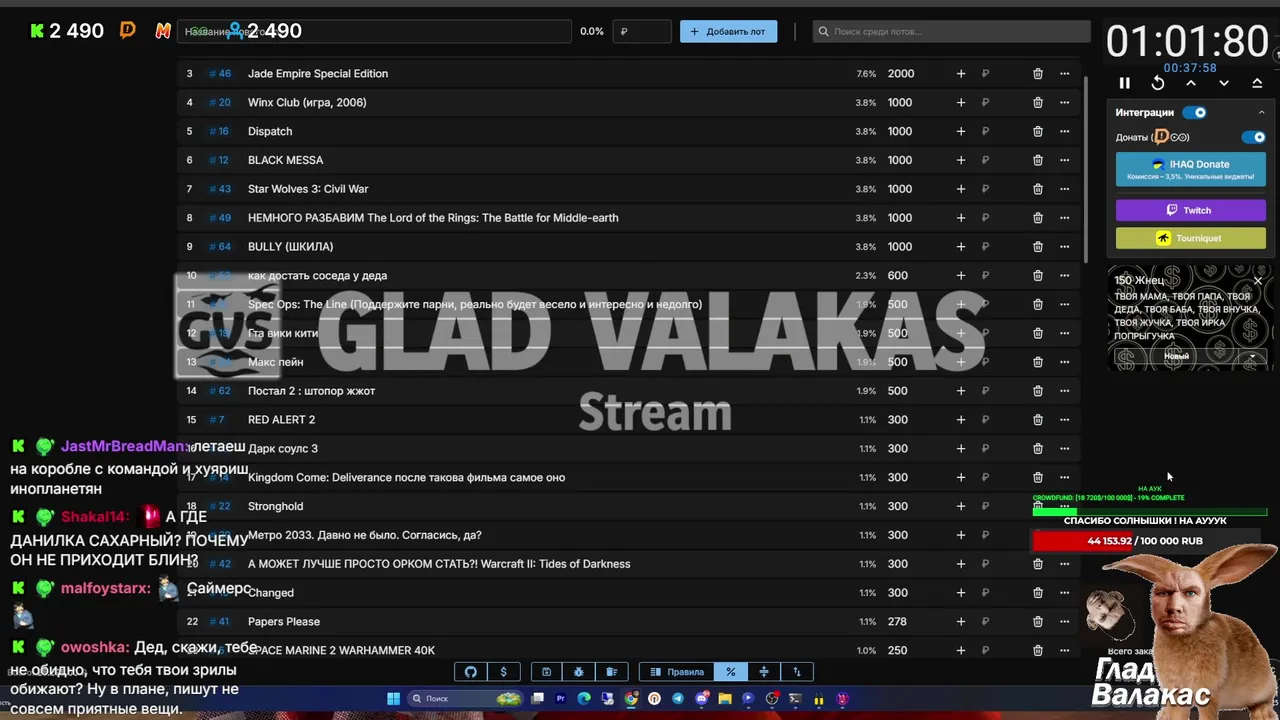Open more options for Winx Club lot
This screenshot has width=1280, height=720.
[1065, 102]
